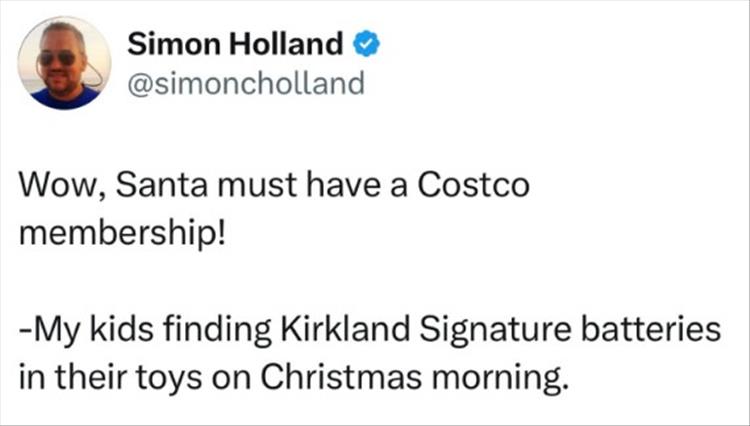Click Simon Holland's profile avatar photo
The height and width of the screenshot is (426, 750).
[65, 62]
